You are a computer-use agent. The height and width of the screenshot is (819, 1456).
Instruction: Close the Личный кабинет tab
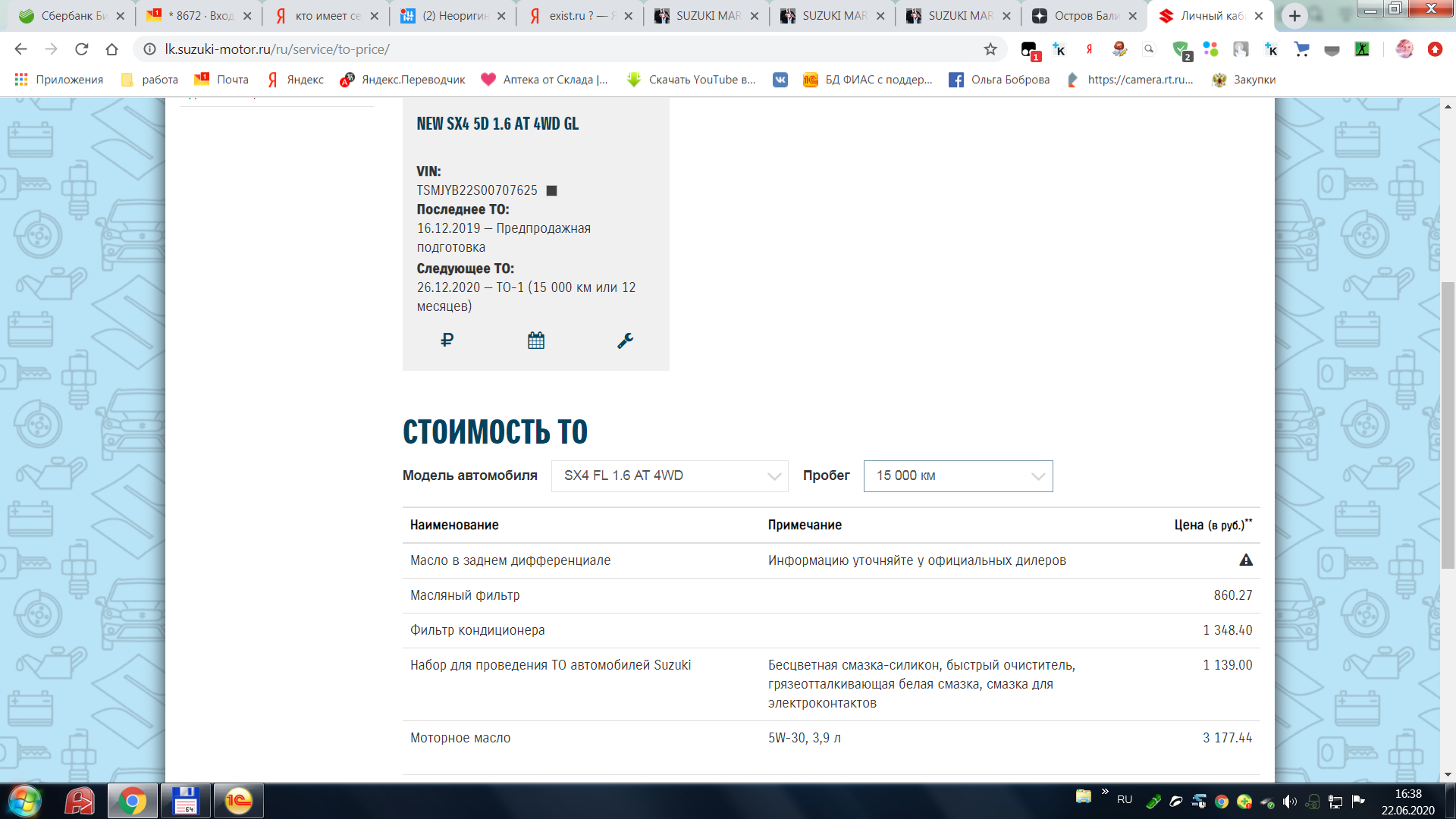coord(1259,16)
